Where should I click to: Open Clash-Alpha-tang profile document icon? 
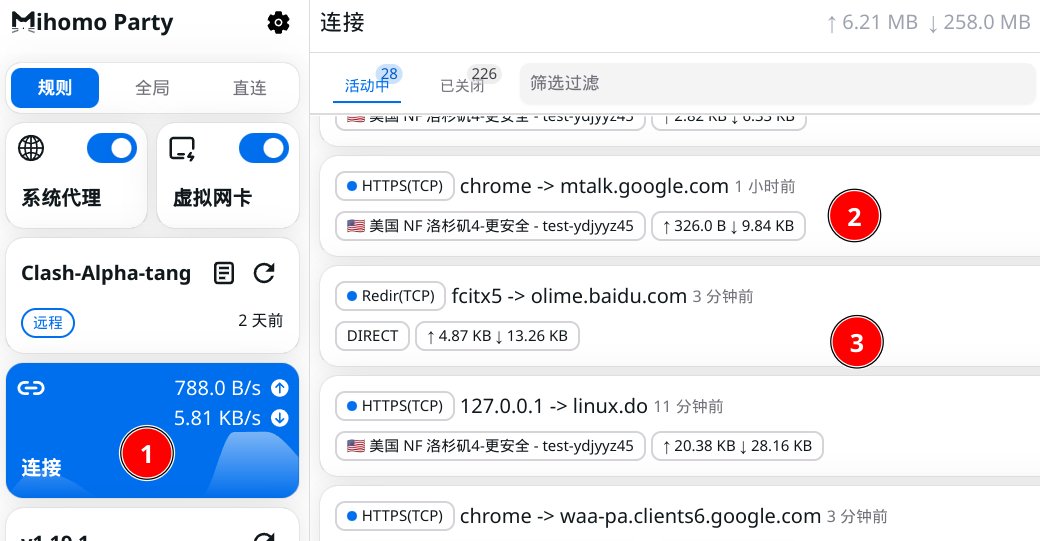coord(225,273)
